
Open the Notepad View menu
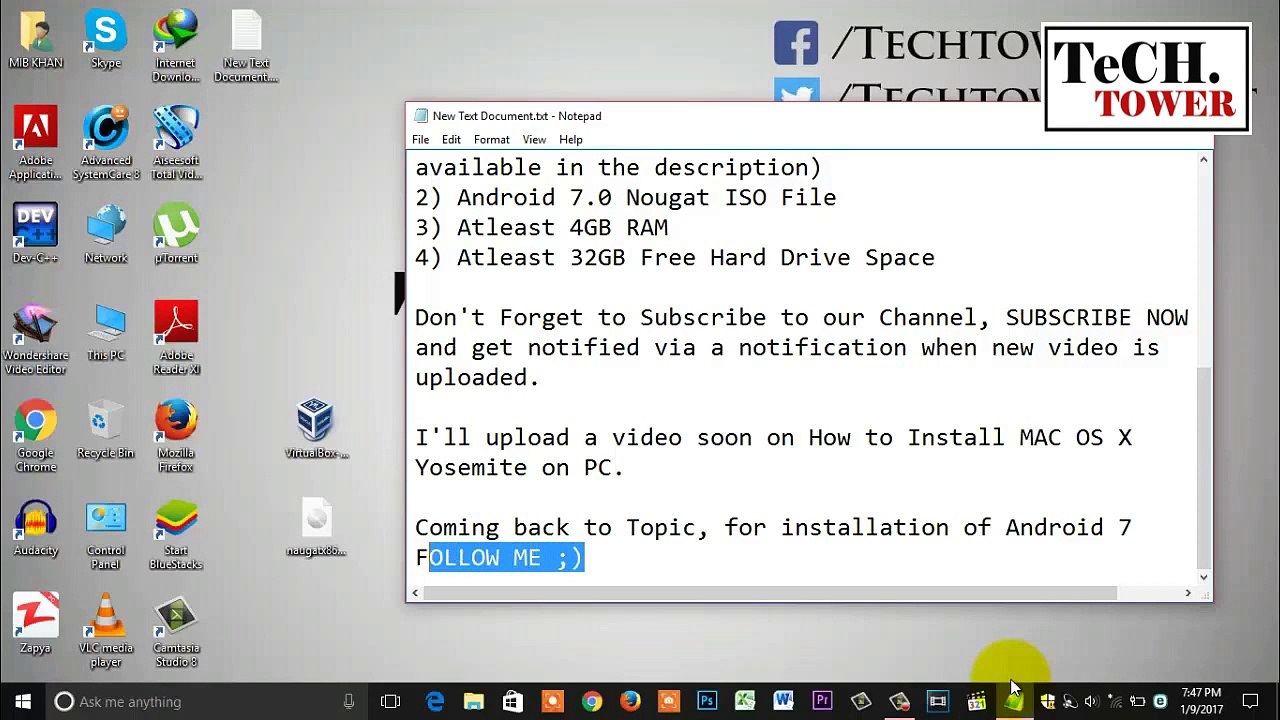point(534,140)
